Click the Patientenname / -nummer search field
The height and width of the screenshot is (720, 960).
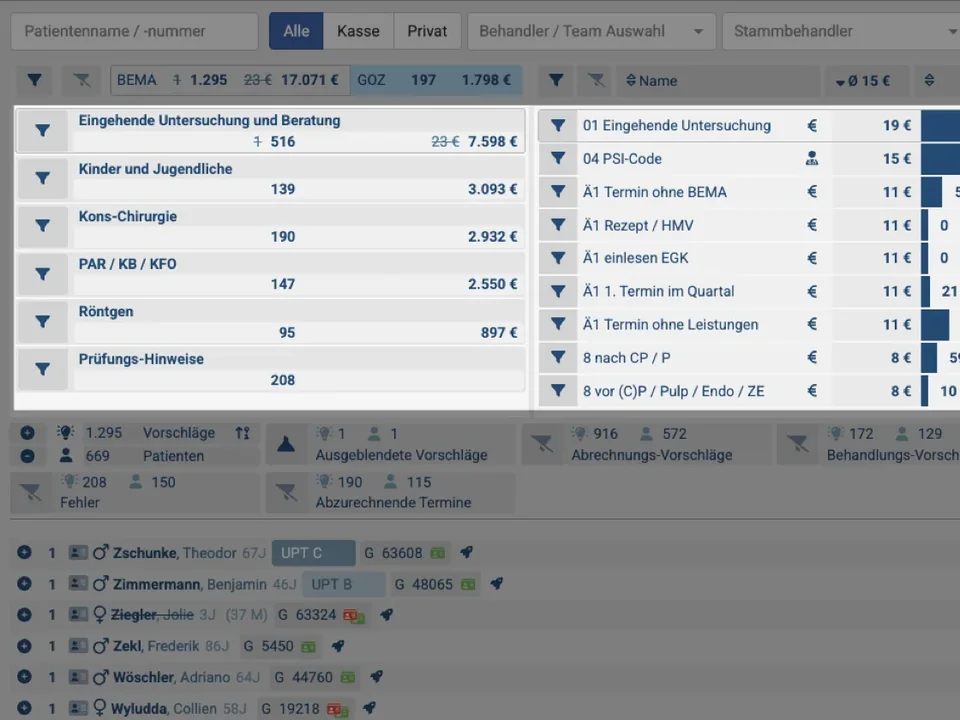coord(134,31)
